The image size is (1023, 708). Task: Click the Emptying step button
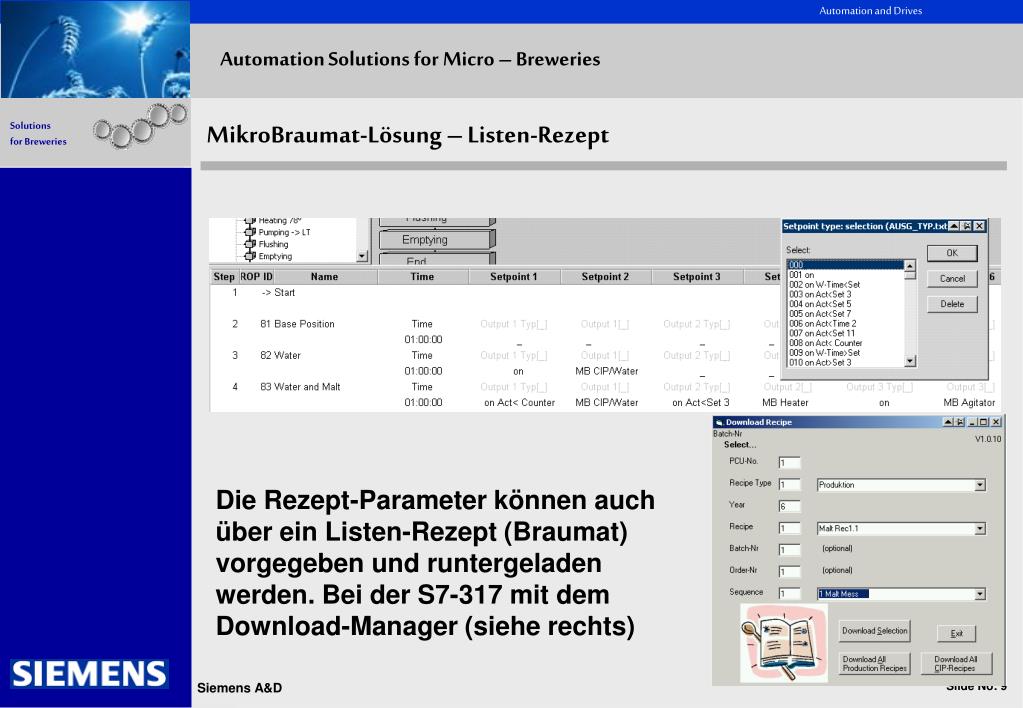pyautogui.click(x=435, y=239)
